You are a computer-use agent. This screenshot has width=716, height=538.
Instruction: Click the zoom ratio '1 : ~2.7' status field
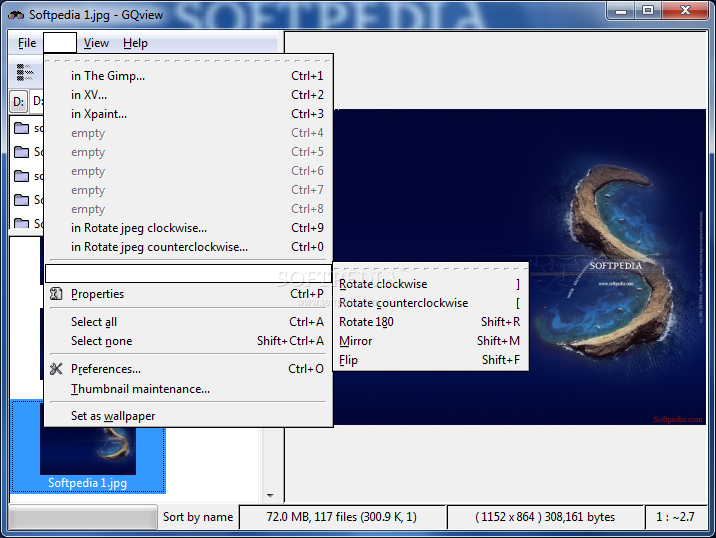pyautogui.click(x=676, y=517)
